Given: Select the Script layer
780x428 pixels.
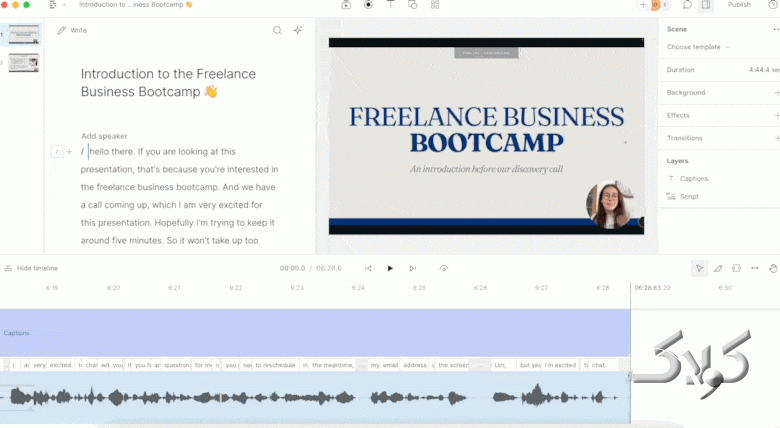Looking at the screenshot, I should pyautogui.click(x=689, y=197).
